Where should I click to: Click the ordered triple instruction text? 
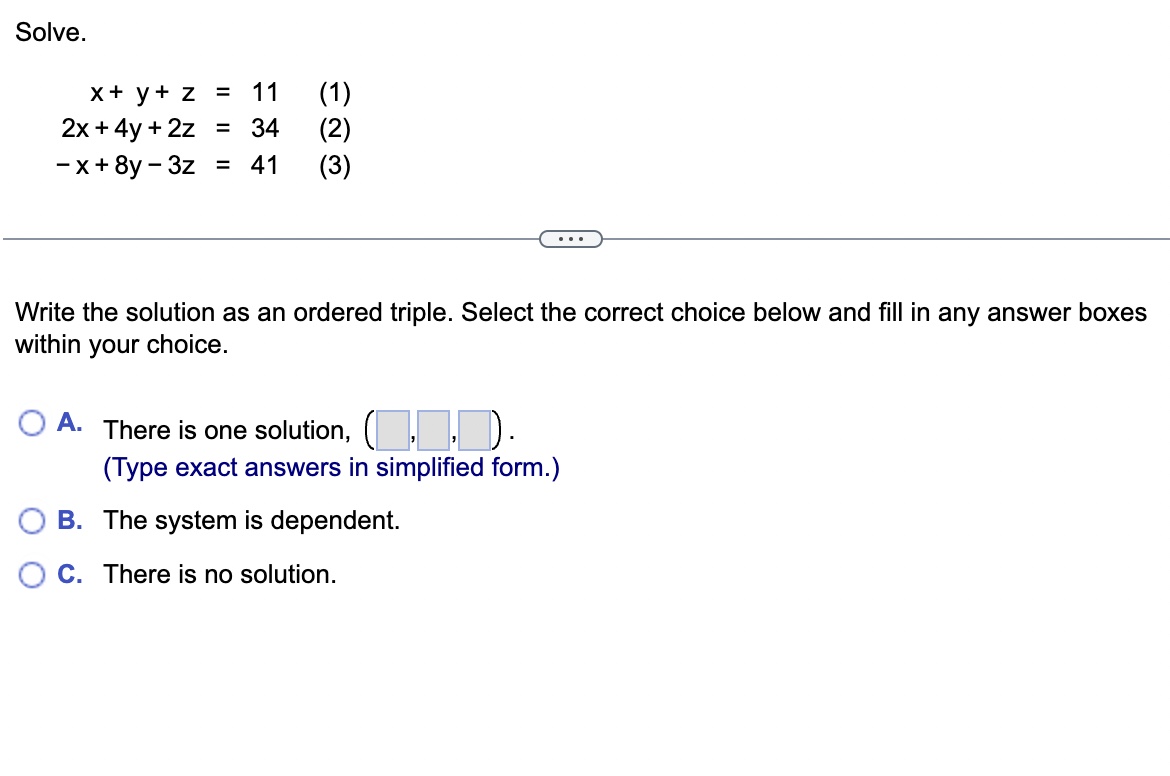[x=400, y=312]
